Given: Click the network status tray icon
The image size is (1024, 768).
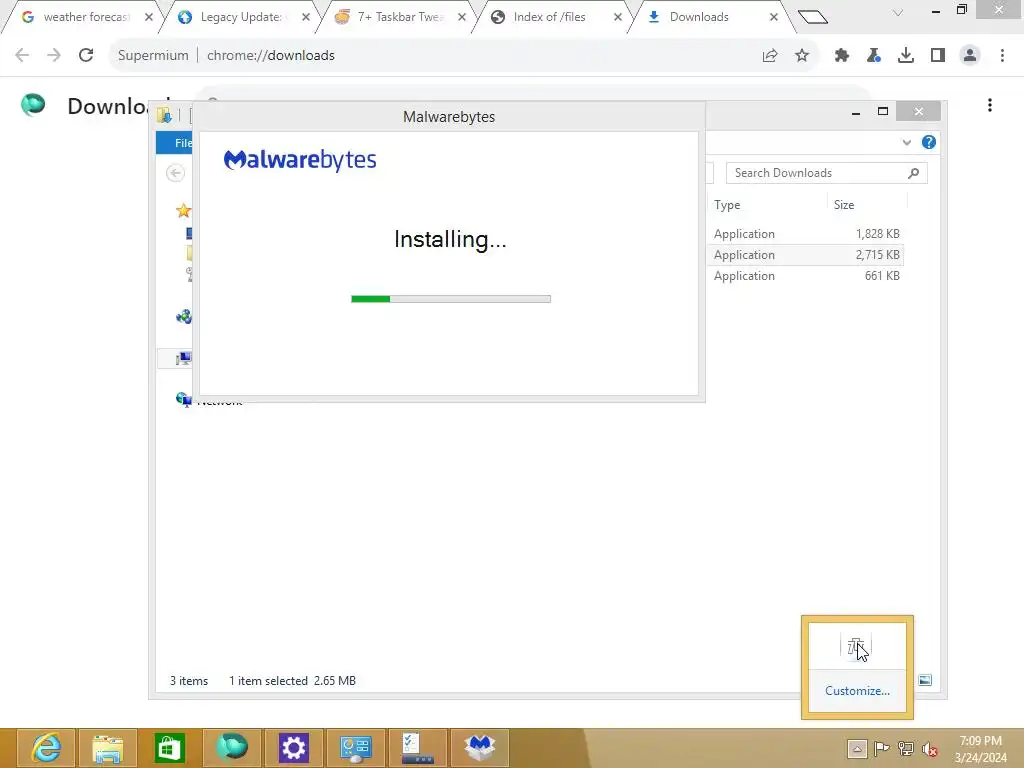Looking at the screenshot, I should coord(906,749).
